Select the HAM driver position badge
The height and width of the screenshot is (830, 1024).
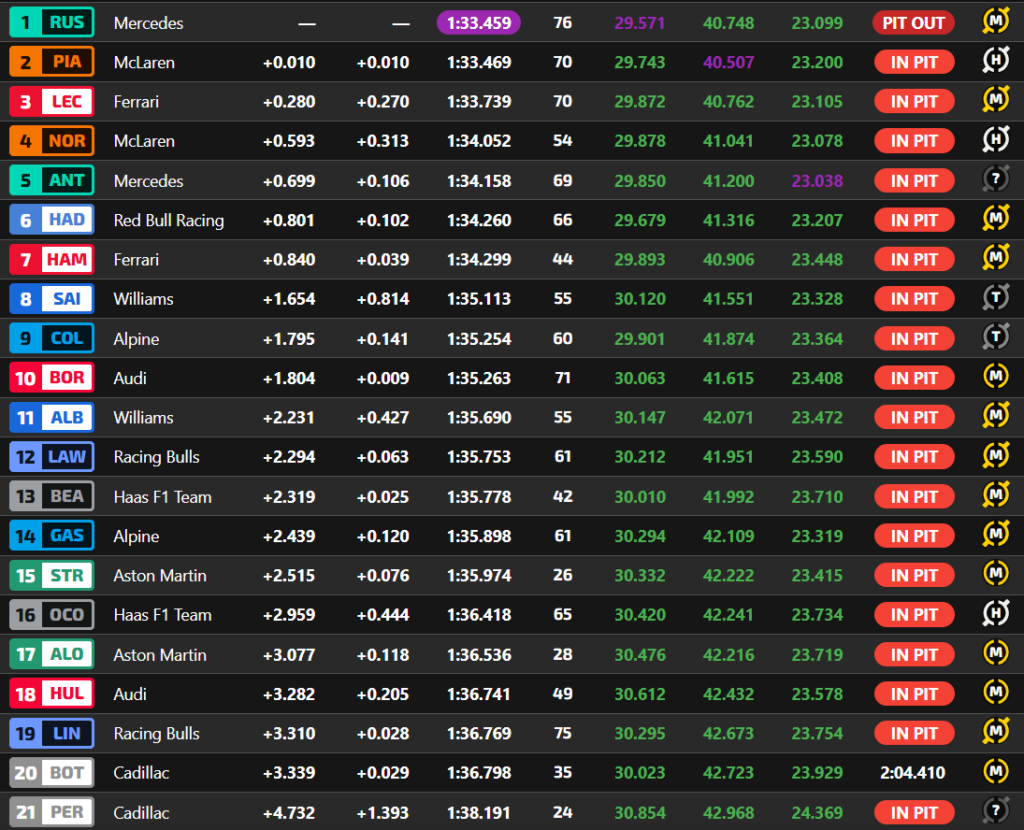coord(52,260)
